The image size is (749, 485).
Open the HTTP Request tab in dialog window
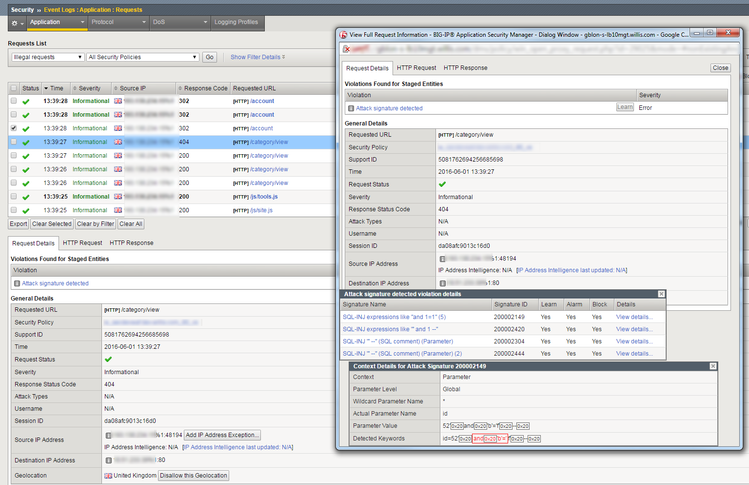tap(417, 67)
